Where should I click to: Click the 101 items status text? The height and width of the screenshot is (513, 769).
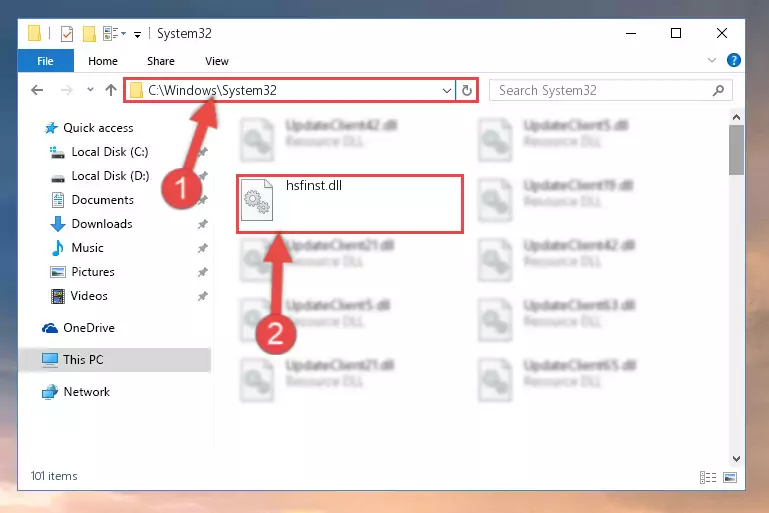[x=54, y=476]
